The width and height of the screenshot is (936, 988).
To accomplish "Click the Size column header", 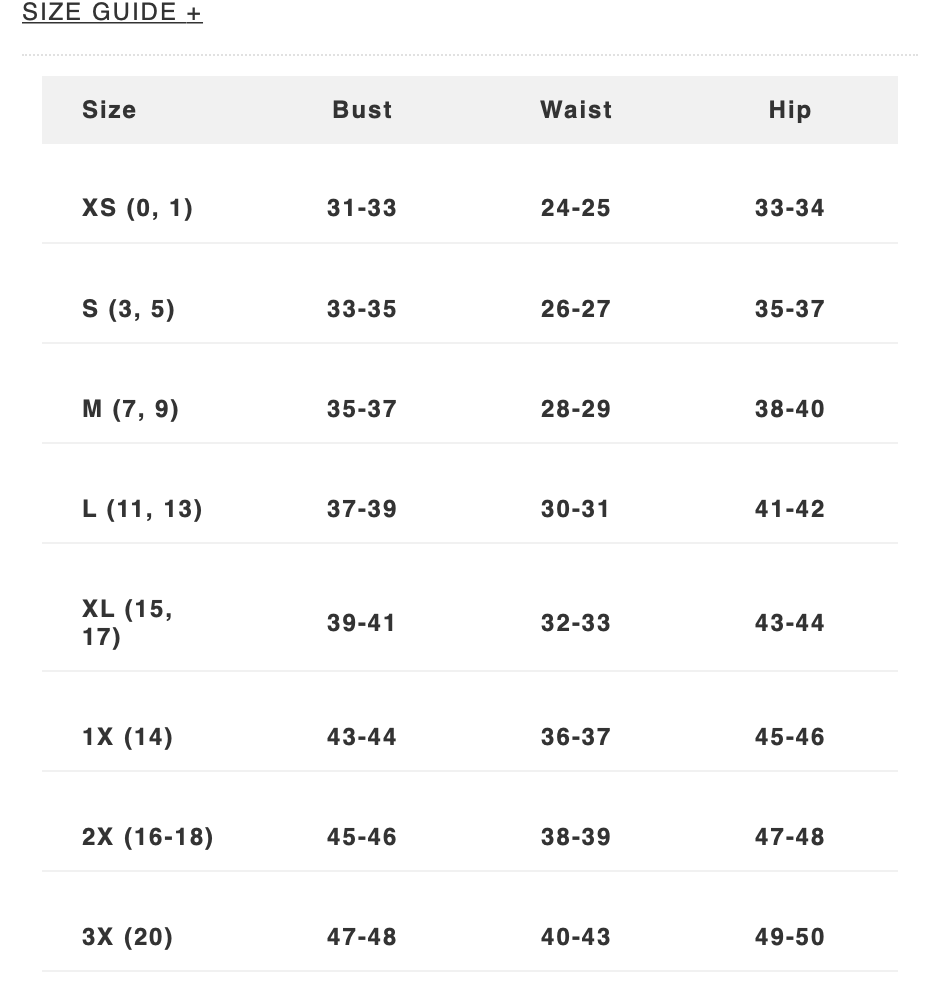I will coord(109,110).
